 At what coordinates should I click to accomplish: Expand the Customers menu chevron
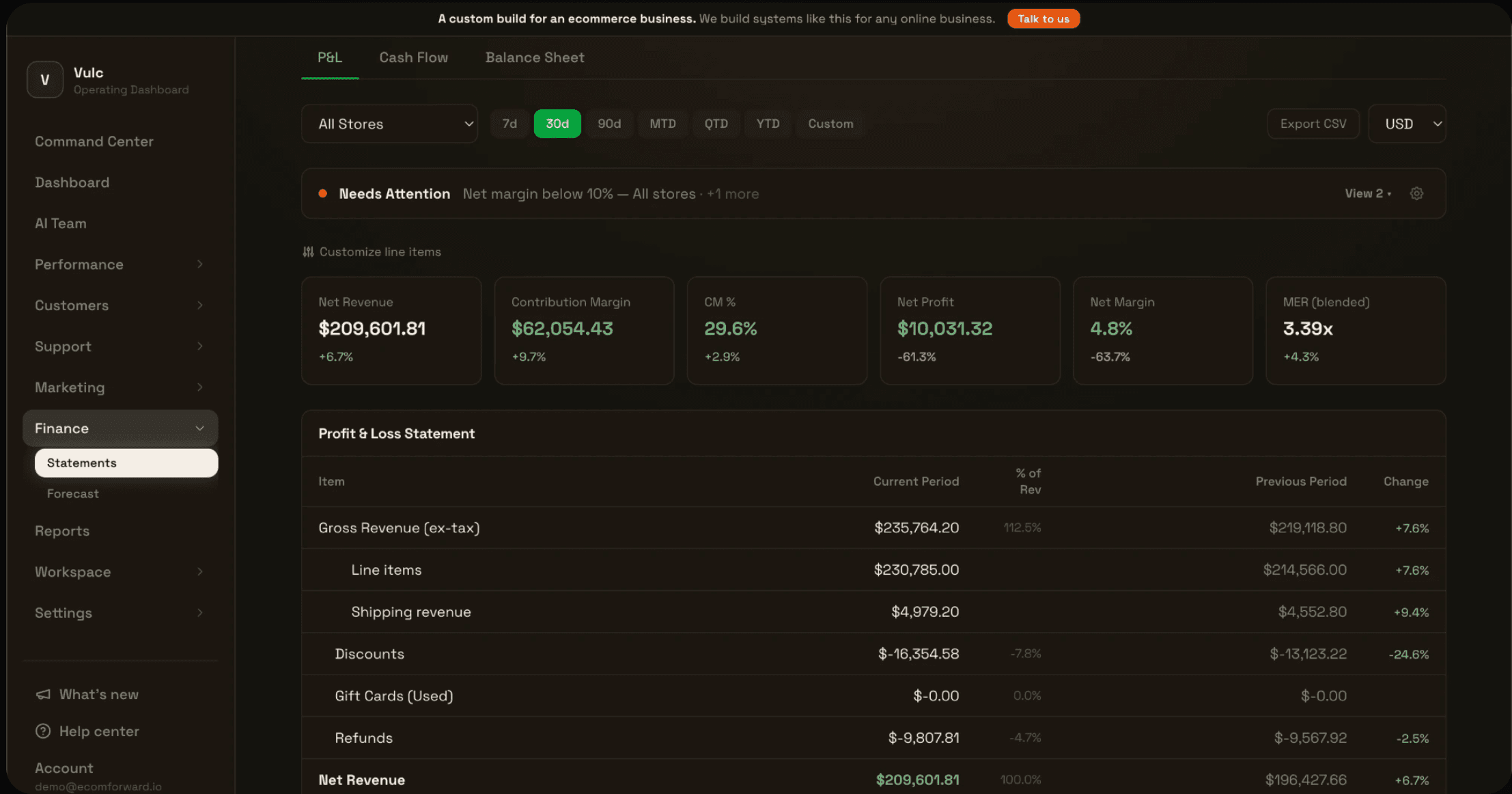click(200, 305)
